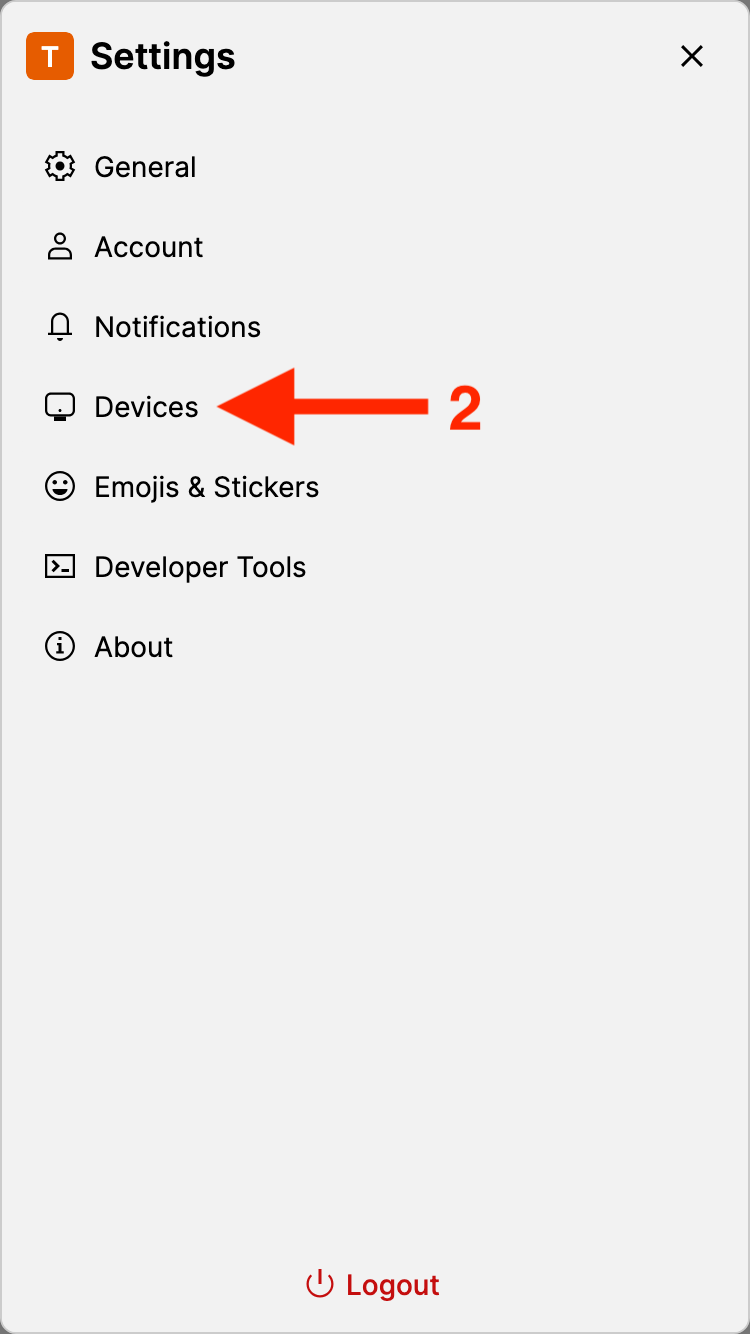Viewport: 750px width, 1334px height.
Task: Click the gear icon beside General
Action: tap(60, 167)
